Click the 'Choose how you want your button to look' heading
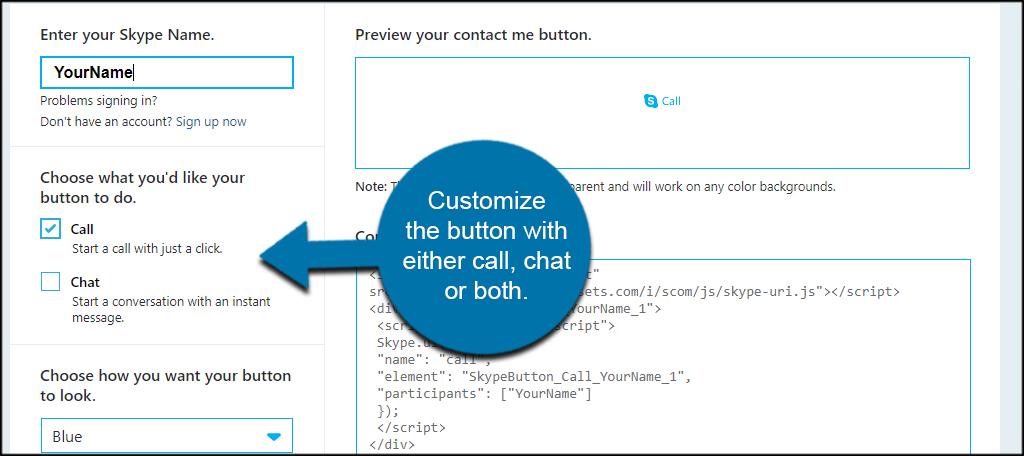The image size is (1024, 456). pyautogui.click(x=166, y=385)
